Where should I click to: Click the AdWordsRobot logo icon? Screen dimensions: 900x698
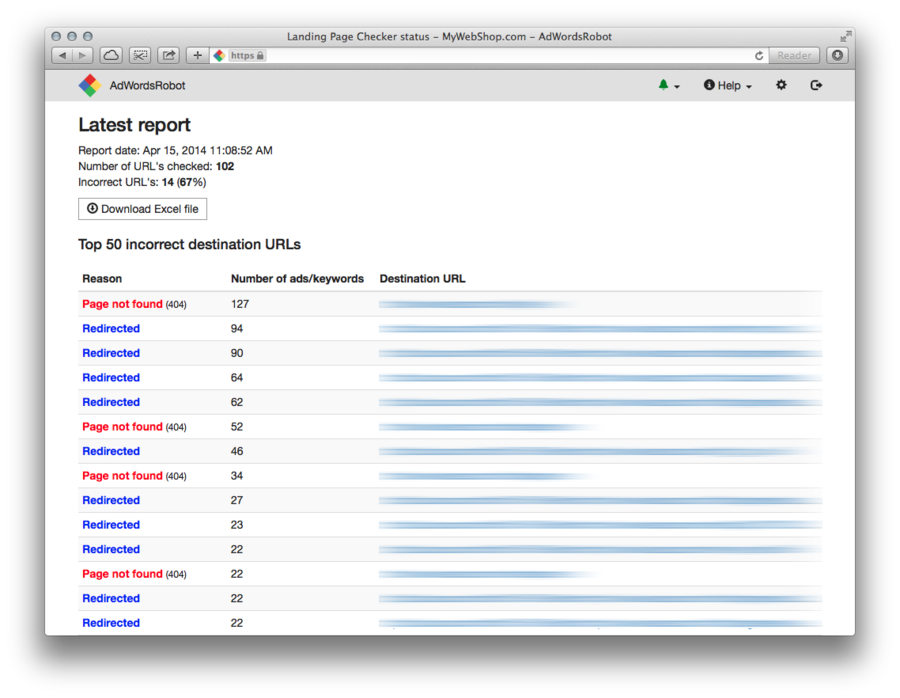click(x=90, y=86)
